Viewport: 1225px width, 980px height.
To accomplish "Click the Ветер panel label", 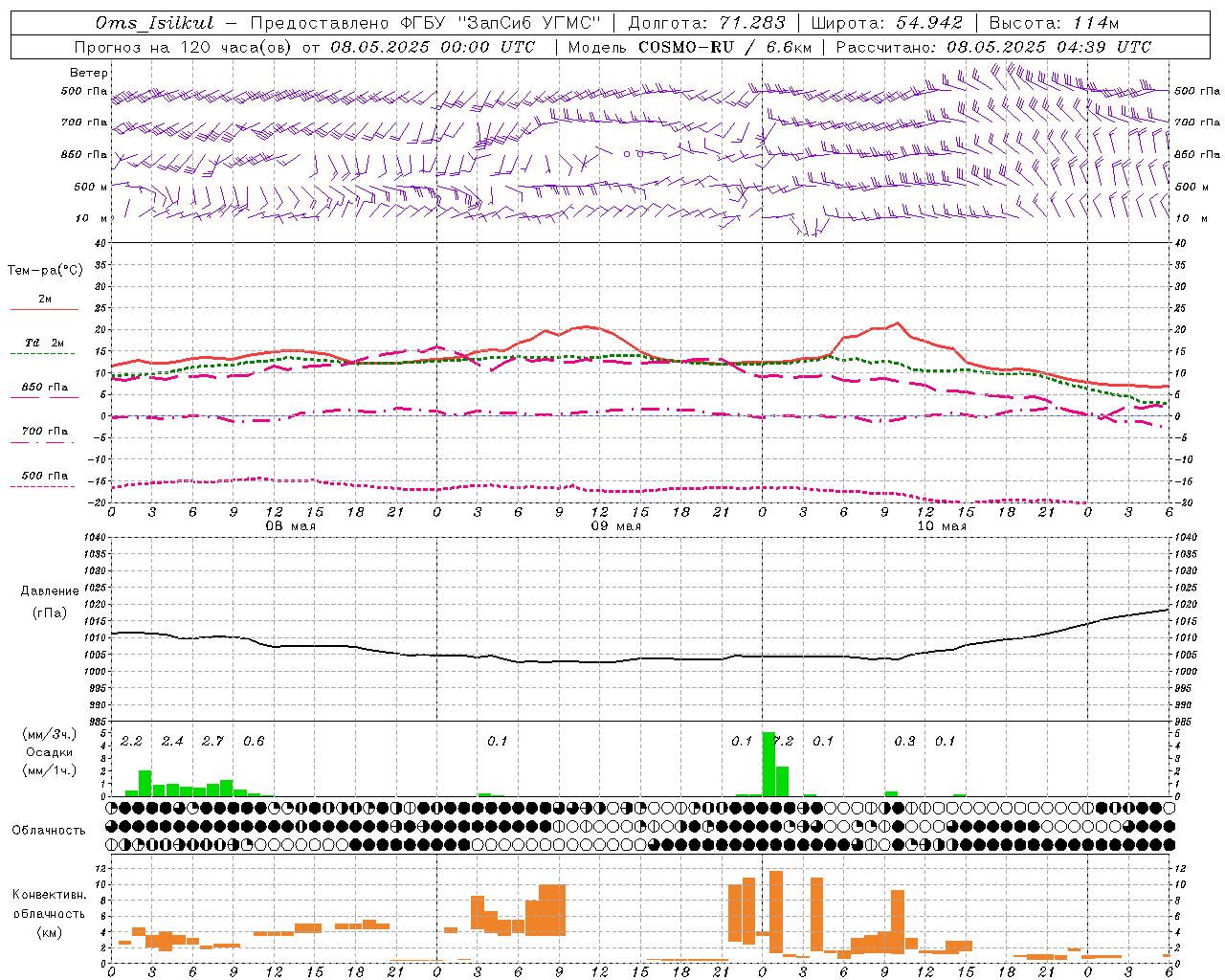I will (x=89, y=73).
